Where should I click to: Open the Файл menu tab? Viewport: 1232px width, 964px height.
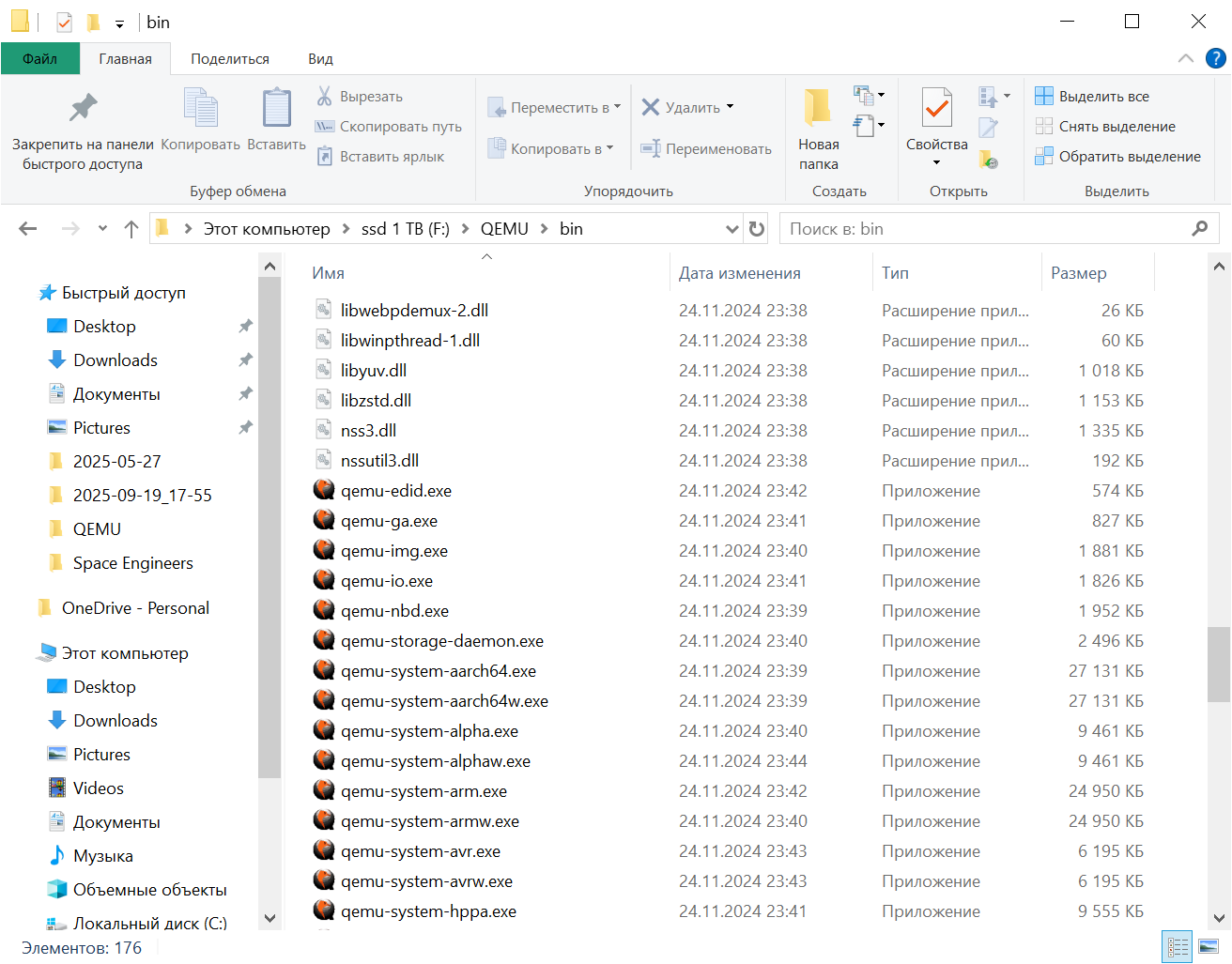(39, 58)
